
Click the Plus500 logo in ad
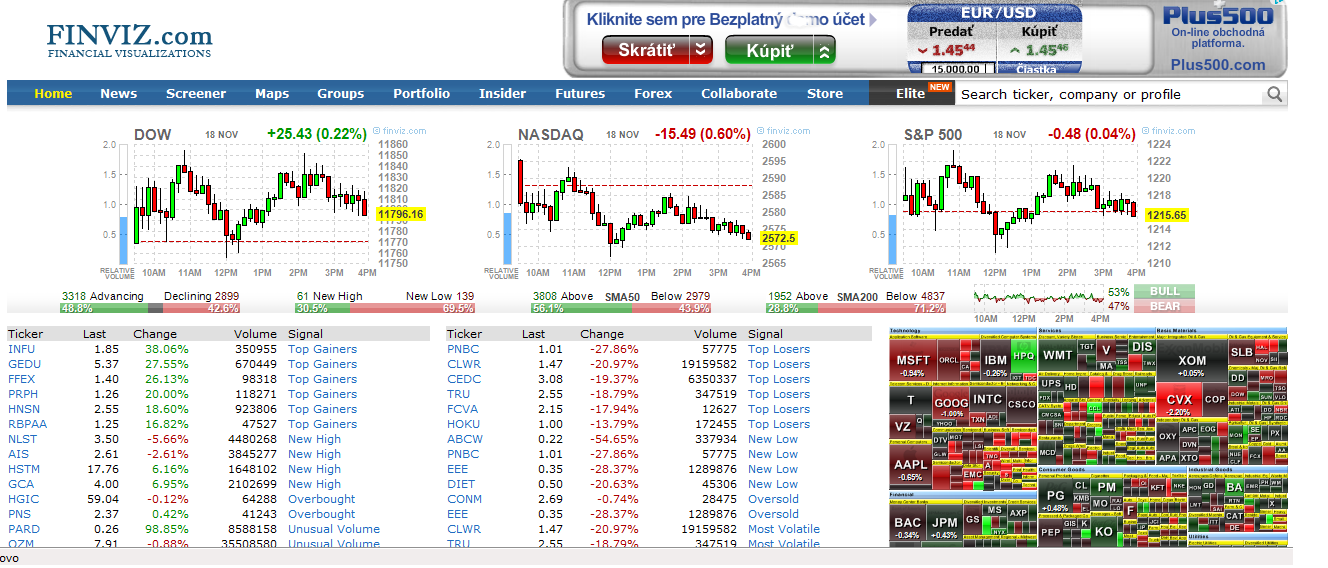(x=1217, y=17)
